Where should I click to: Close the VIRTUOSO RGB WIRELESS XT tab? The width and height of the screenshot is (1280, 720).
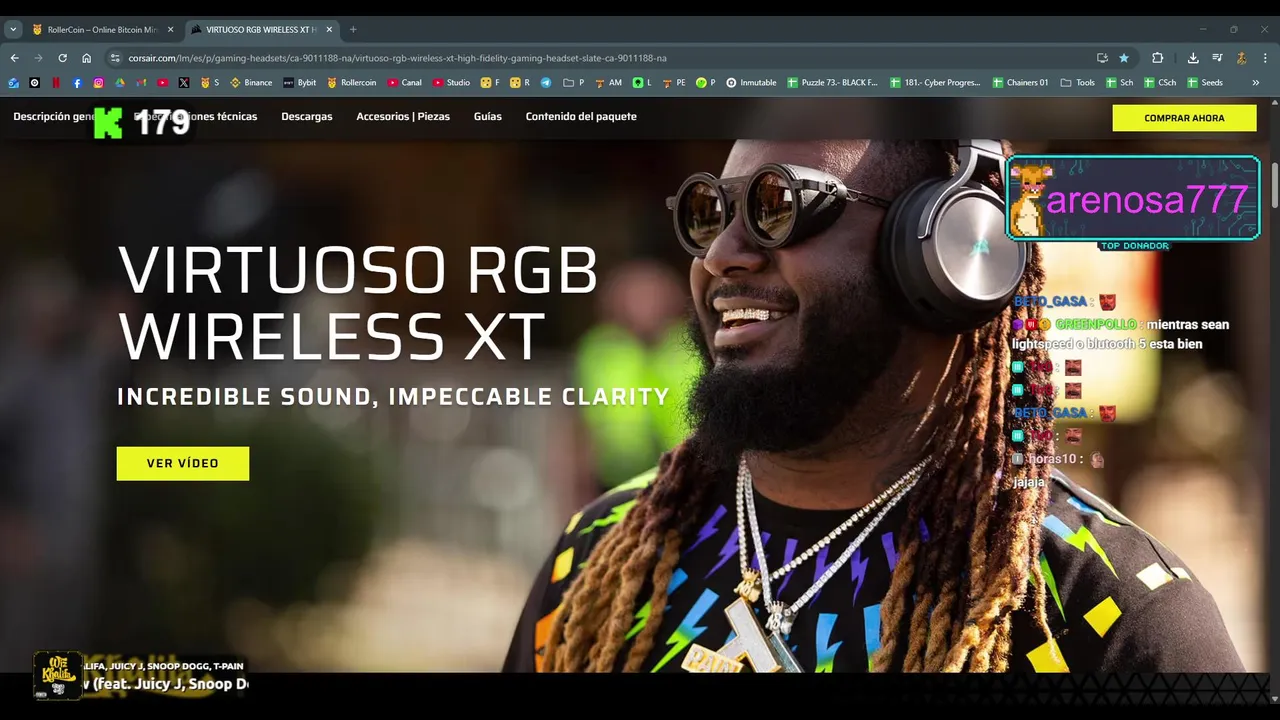[329, 29]
